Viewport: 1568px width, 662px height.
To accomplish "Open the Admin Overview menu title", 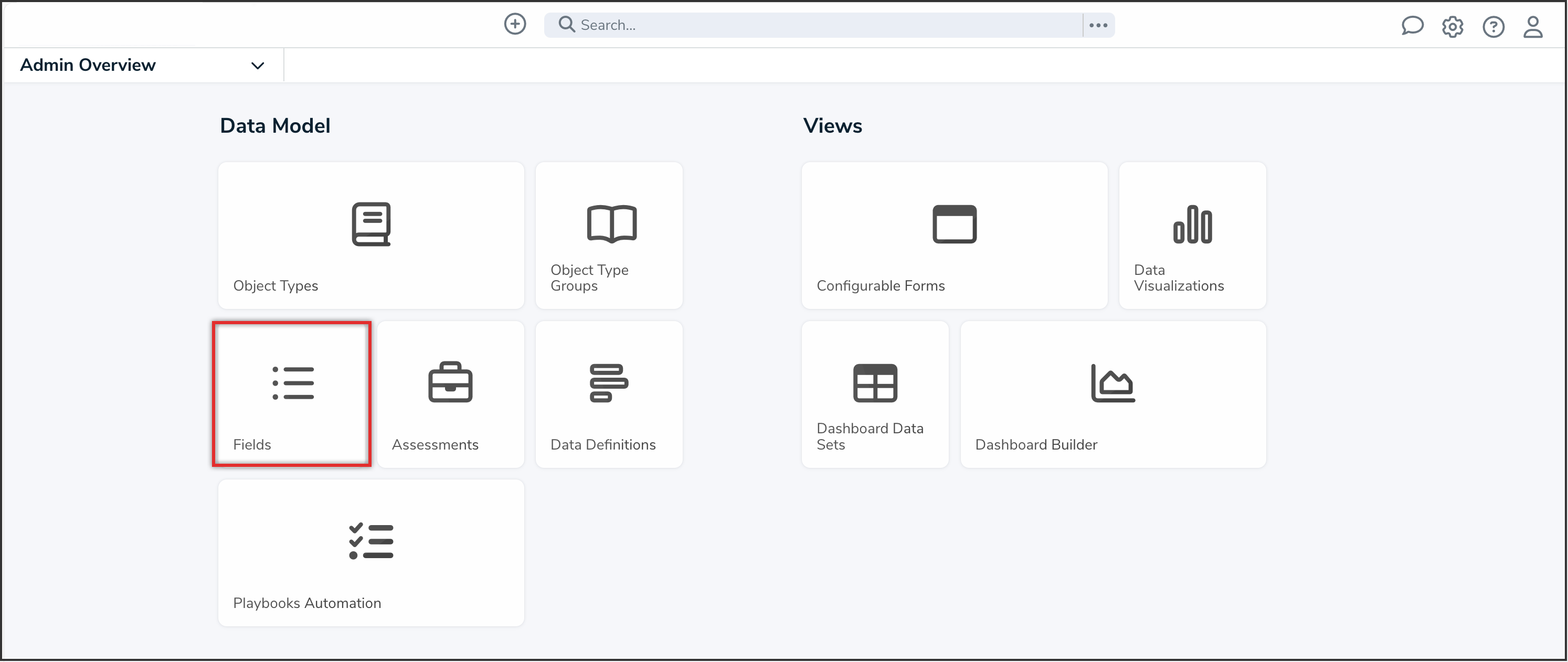I will pos(88,65).
